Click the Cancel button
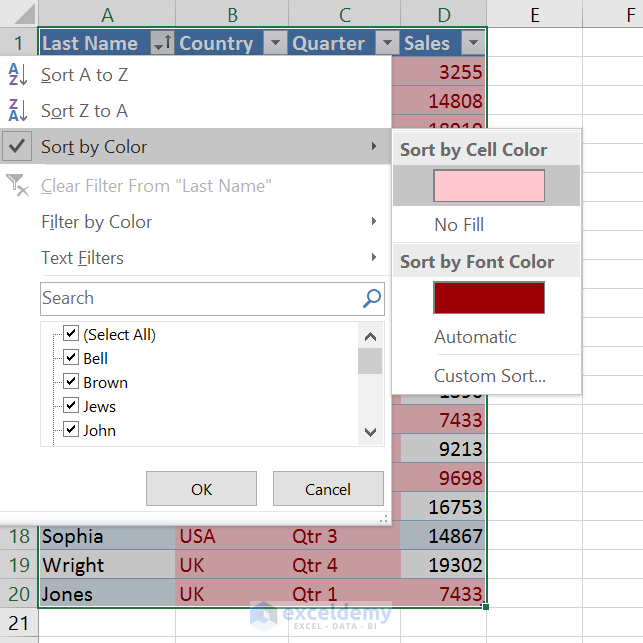This screenshot has width=643, height=643. [328, 489]
